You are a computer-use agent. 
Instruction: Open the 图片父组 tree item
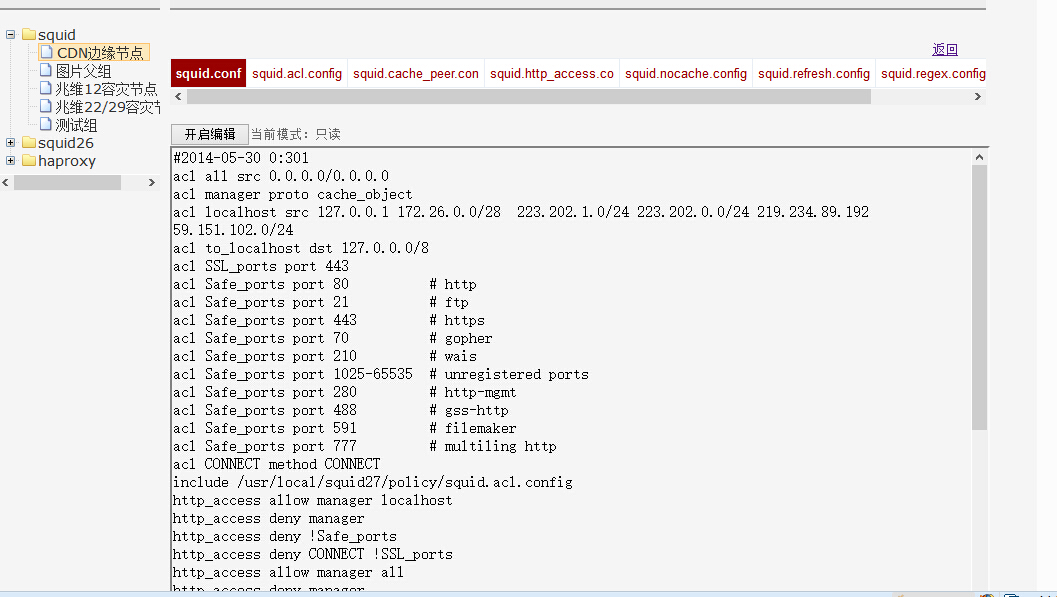pos(83,71)
